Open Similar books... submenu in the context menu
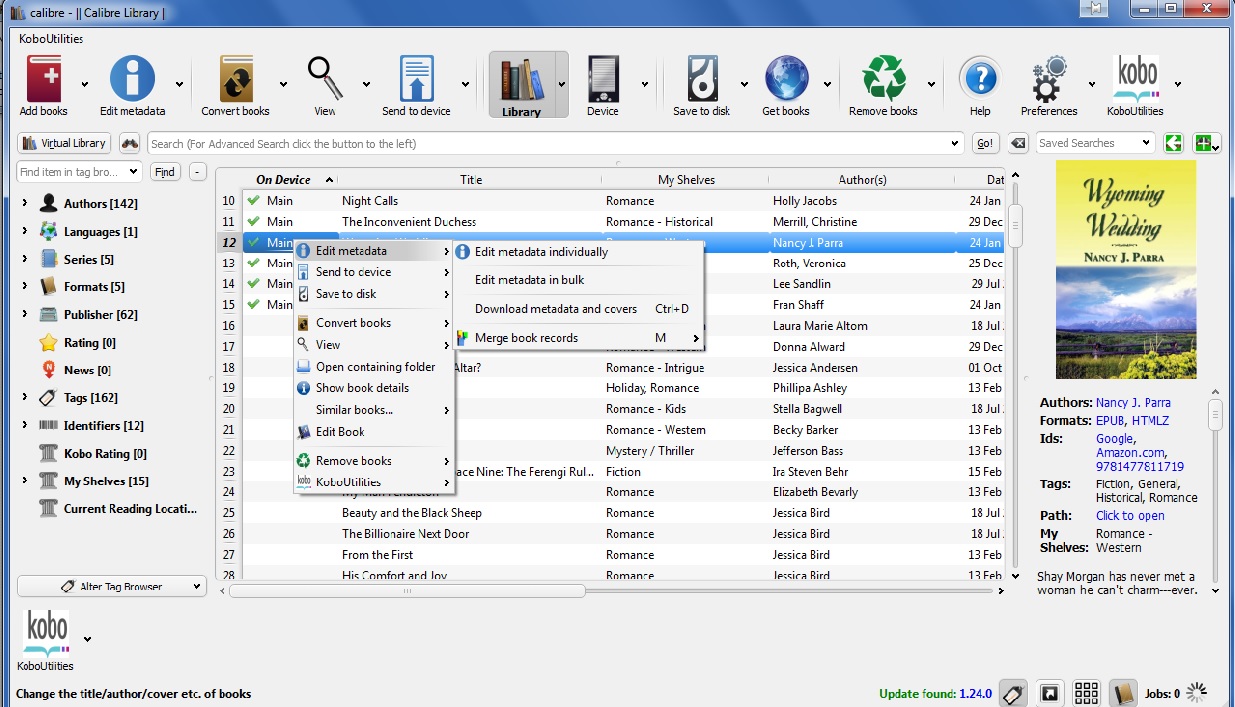1235x707 pixels. coord(374,410)
